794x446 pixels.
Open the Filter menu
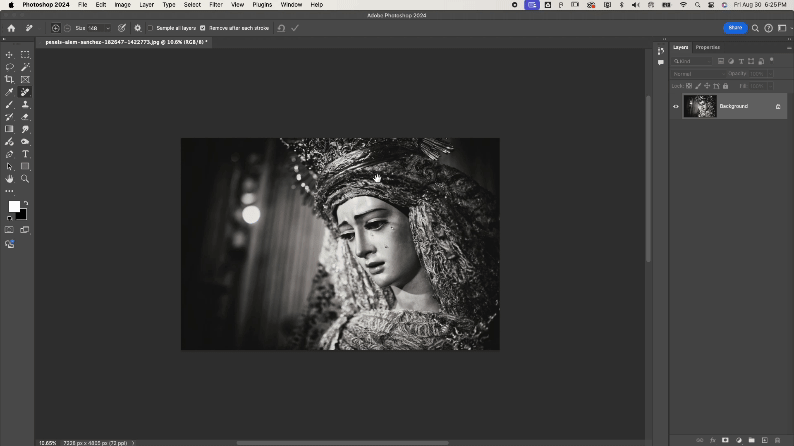click(x=216, y=5)
